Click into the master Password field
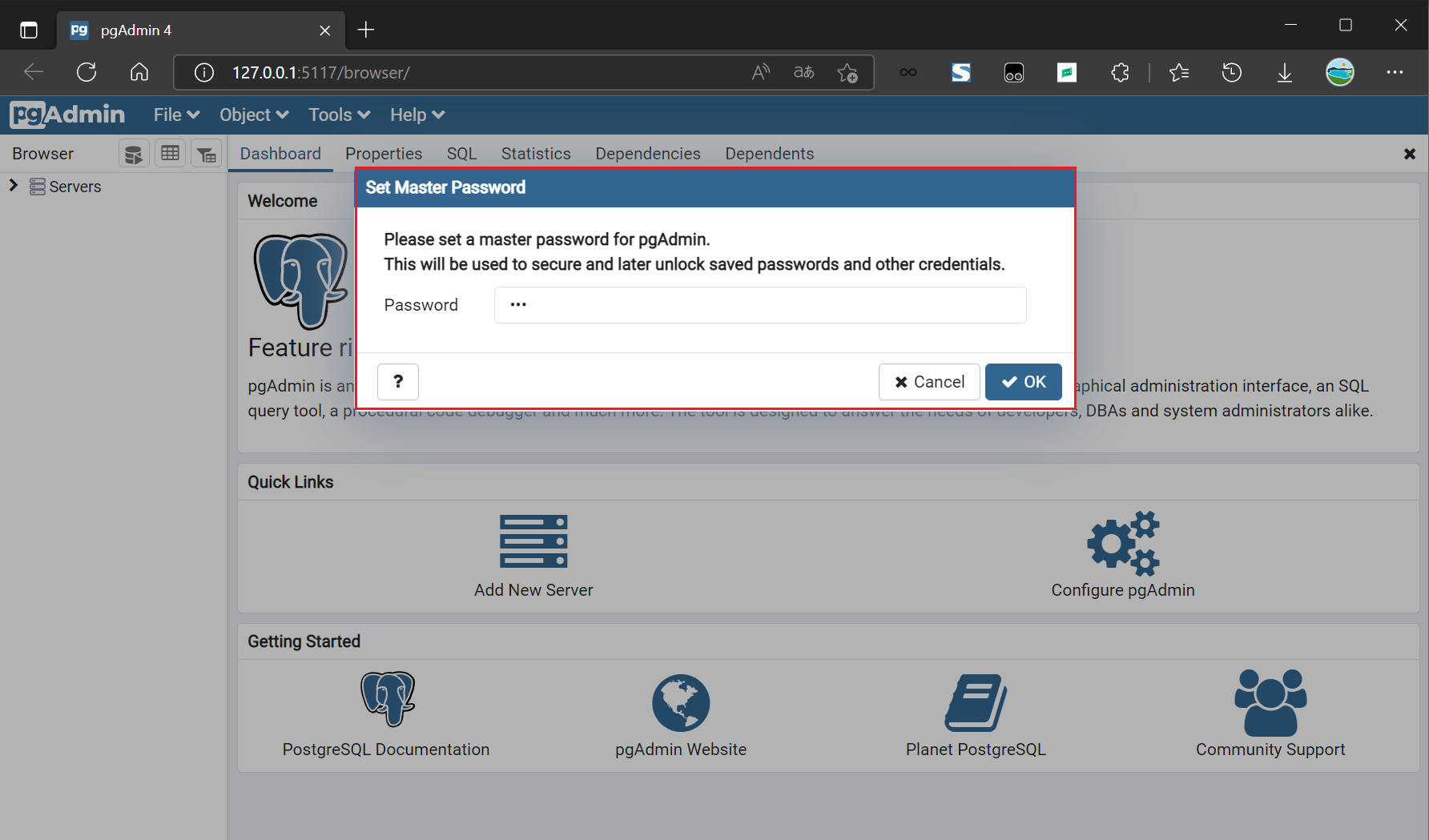Viewport: 1429px width, 840px height. click(x=760, y=305)
